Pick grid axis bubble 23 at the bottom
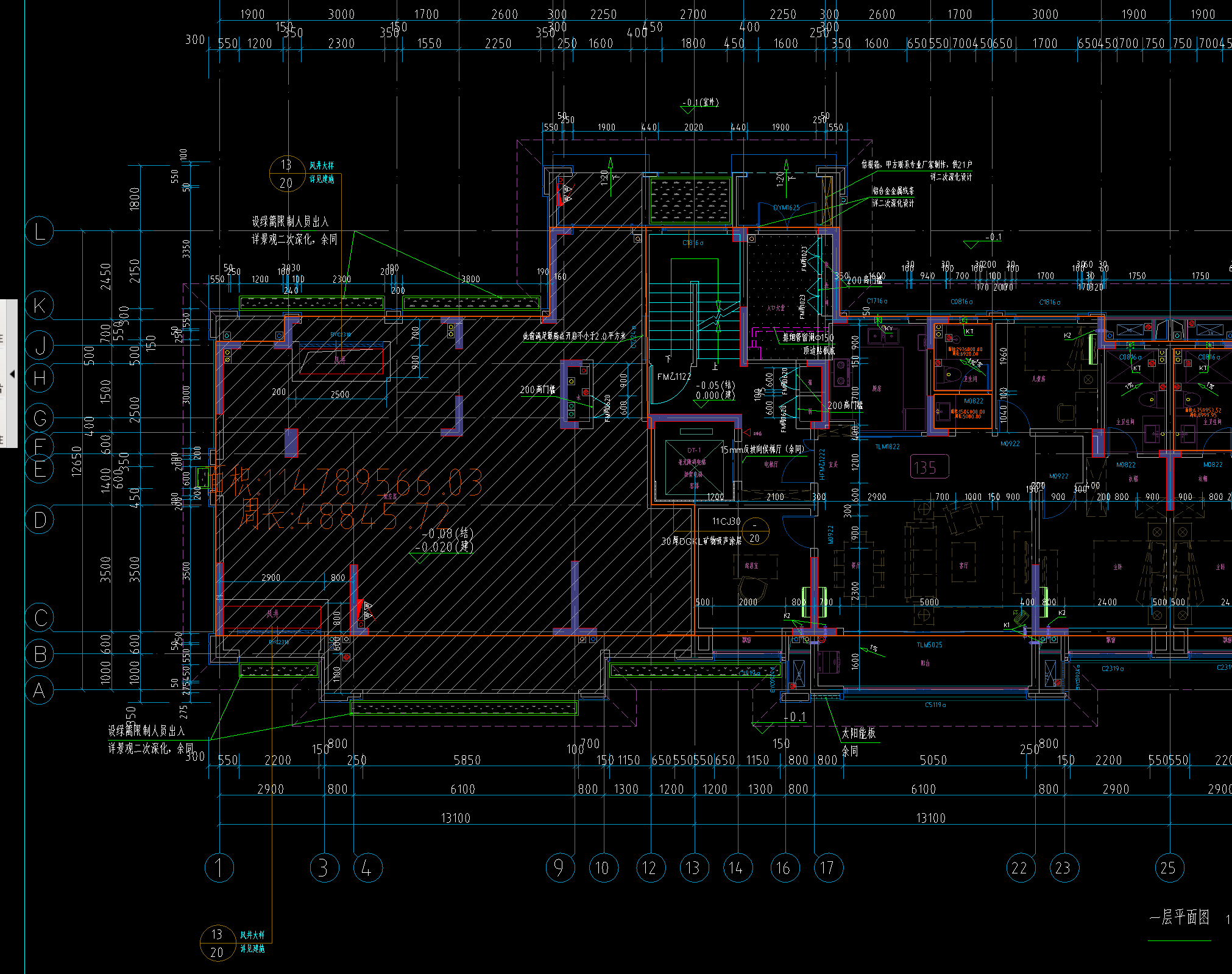 pyautogui.click(x=1064, y=867)
